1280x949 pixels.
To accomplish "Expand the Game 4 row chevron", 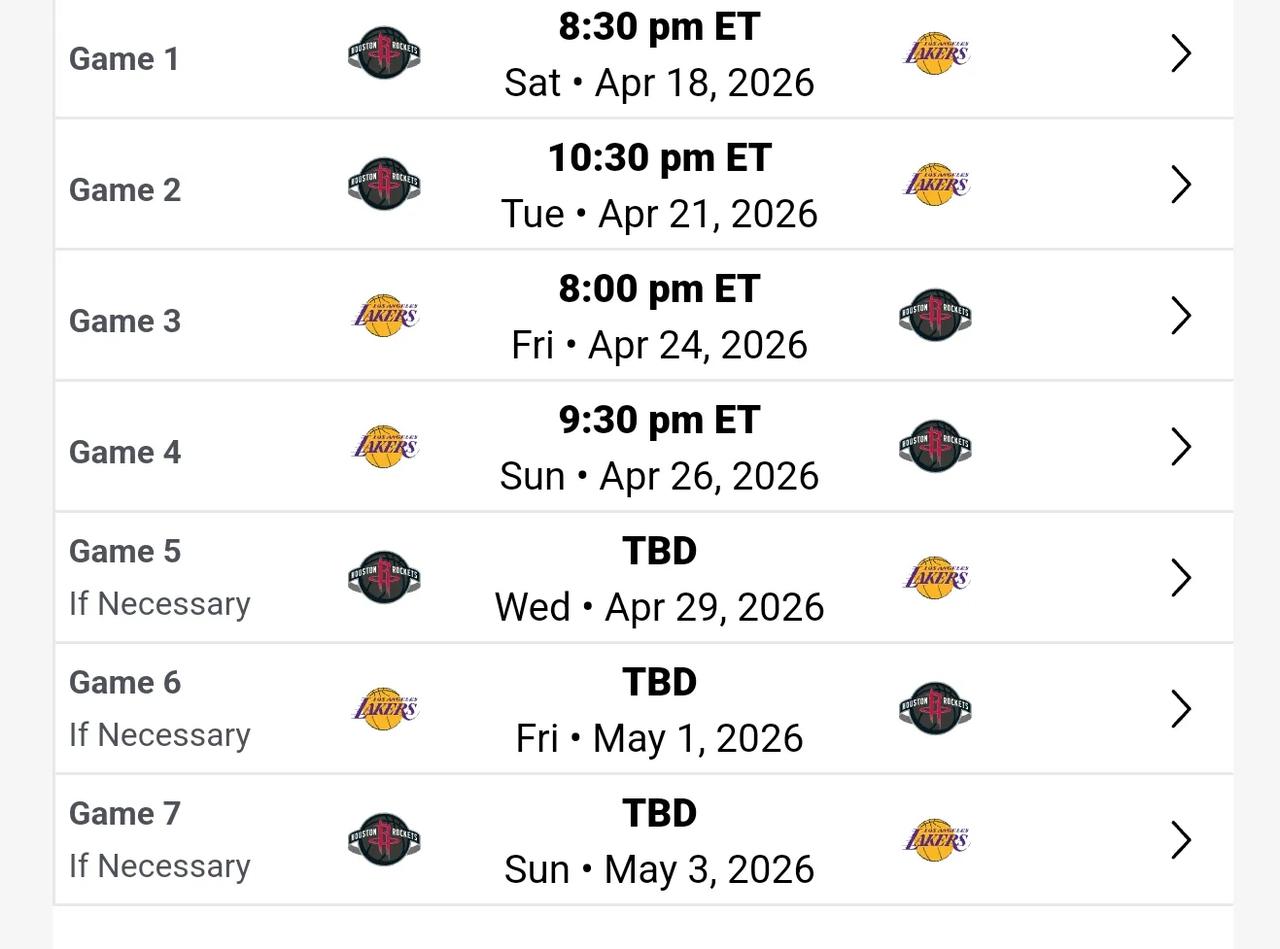I will pos(1181,447).
